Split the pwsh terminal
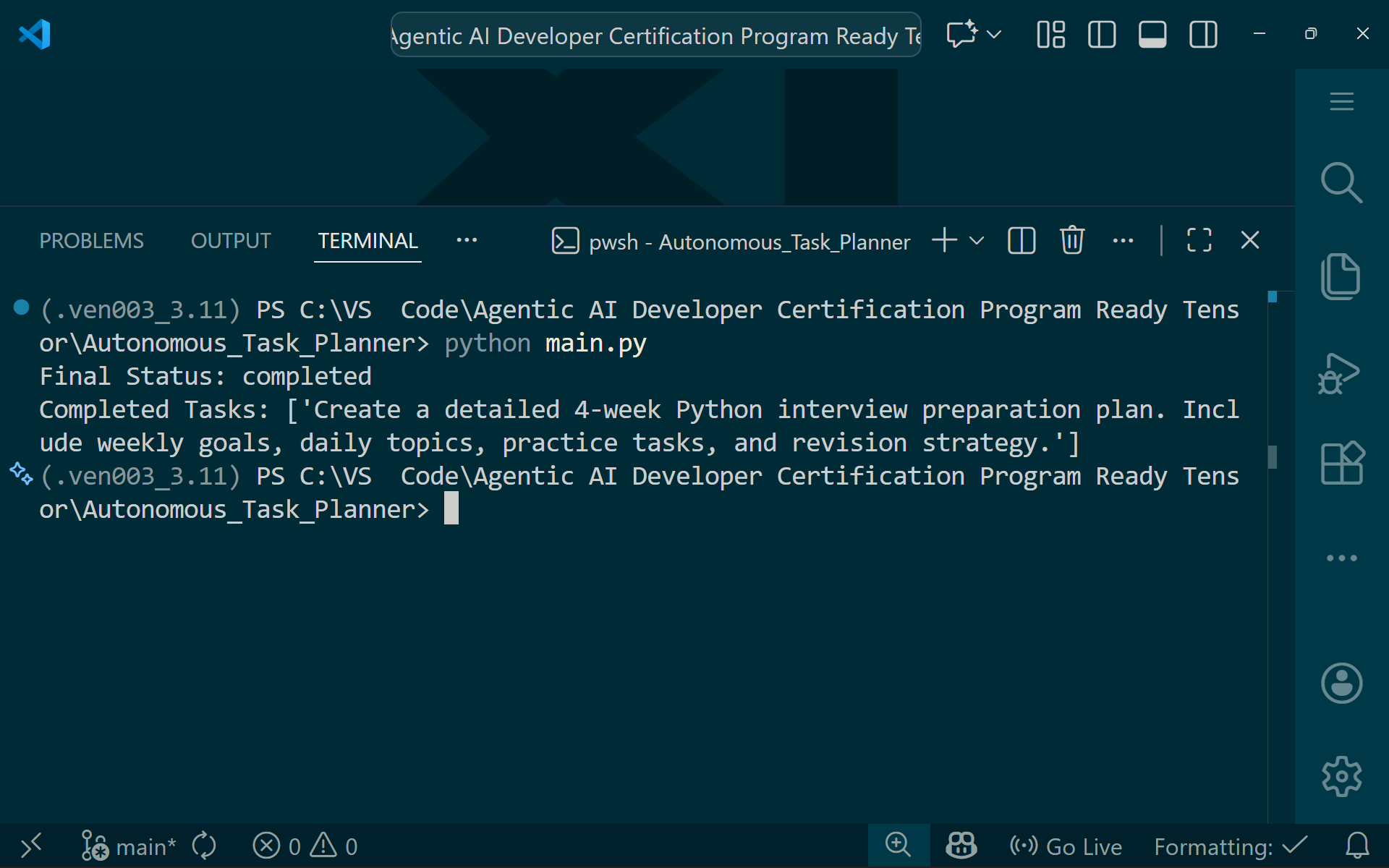 point(1021,240)
